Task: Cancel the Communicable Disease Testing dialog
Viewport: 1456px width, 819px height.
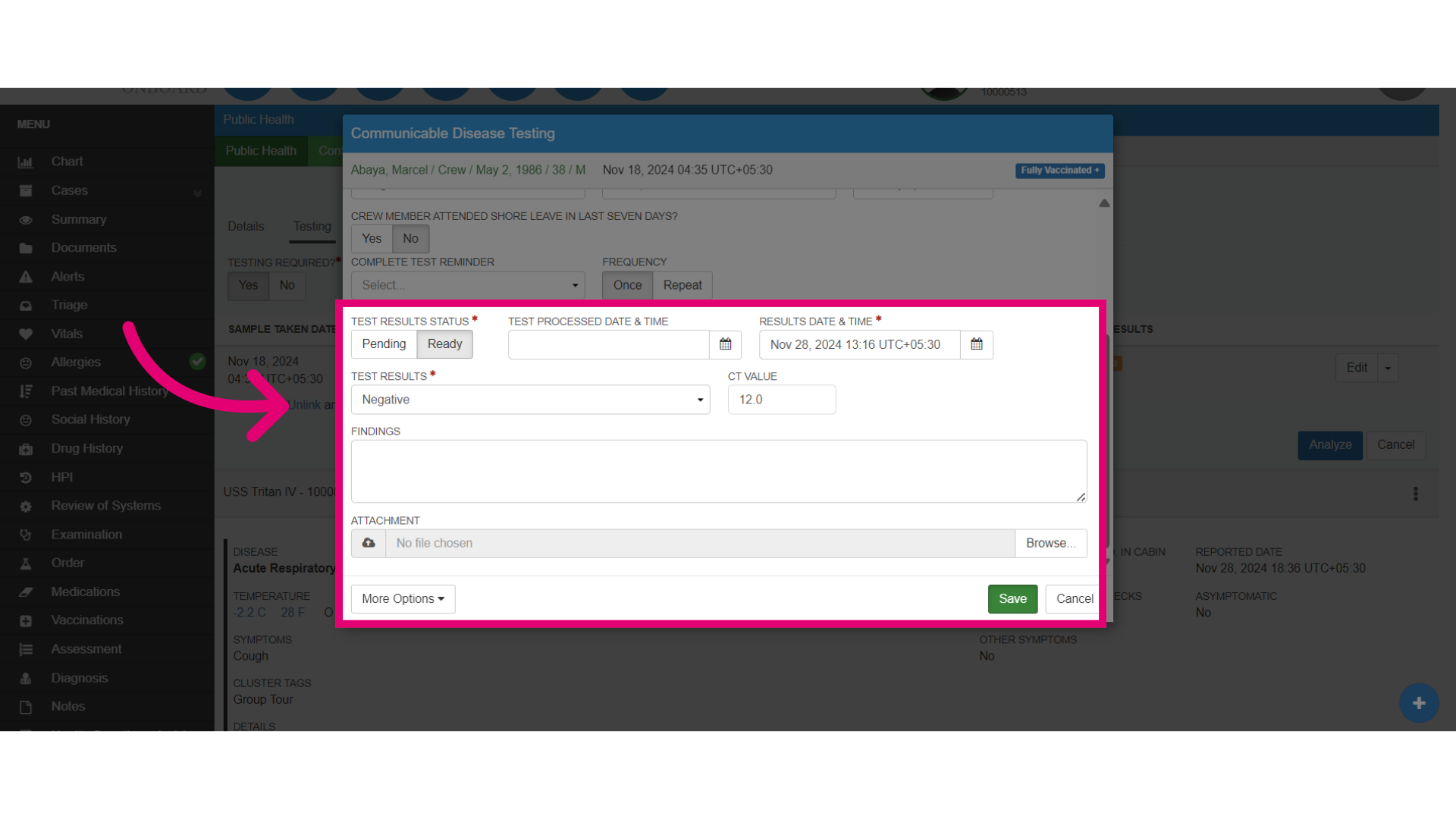Action: (1074, 599)
